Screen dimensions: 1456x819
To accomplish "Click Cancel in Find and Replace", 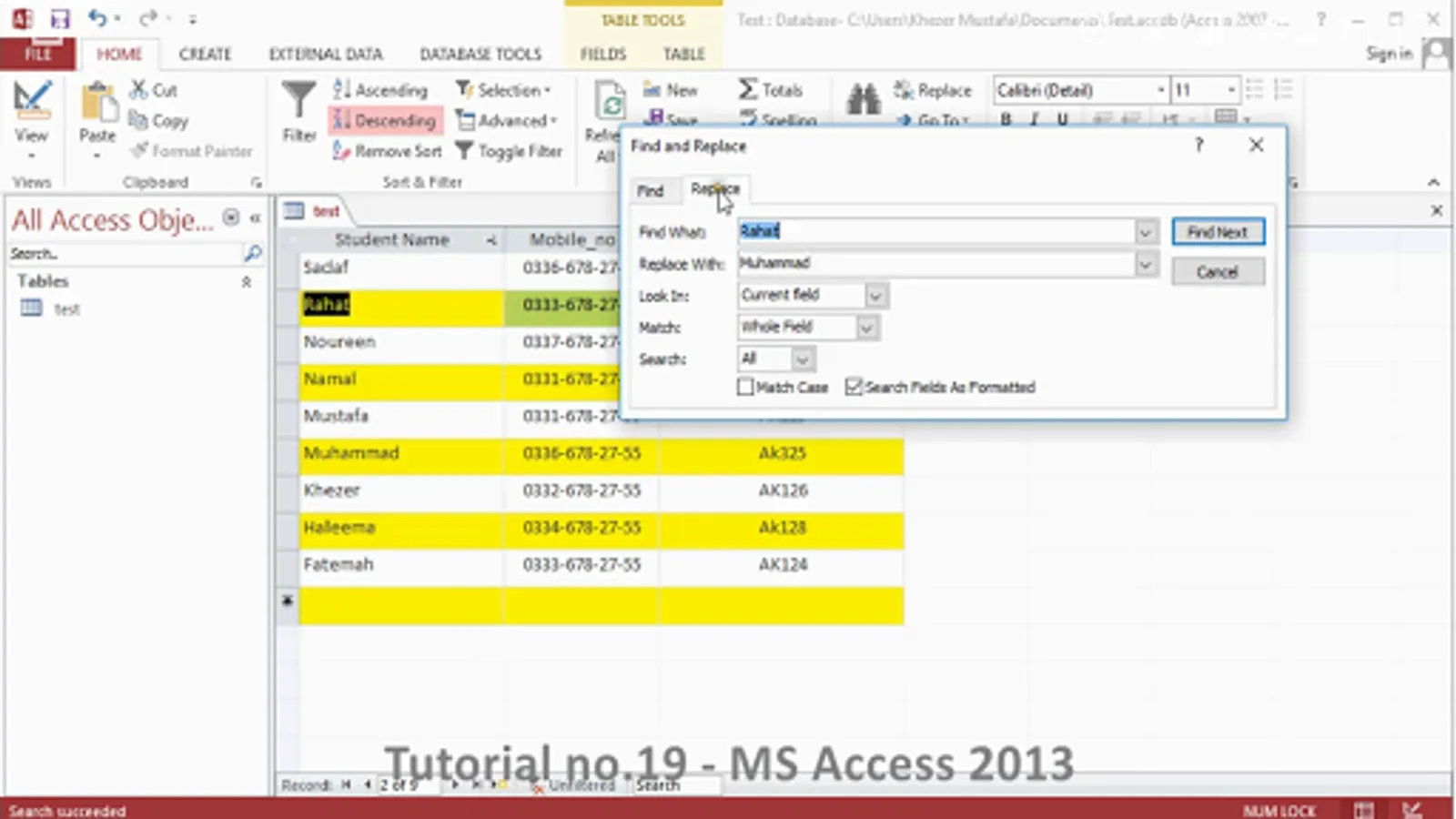I will pos(1218,271).
